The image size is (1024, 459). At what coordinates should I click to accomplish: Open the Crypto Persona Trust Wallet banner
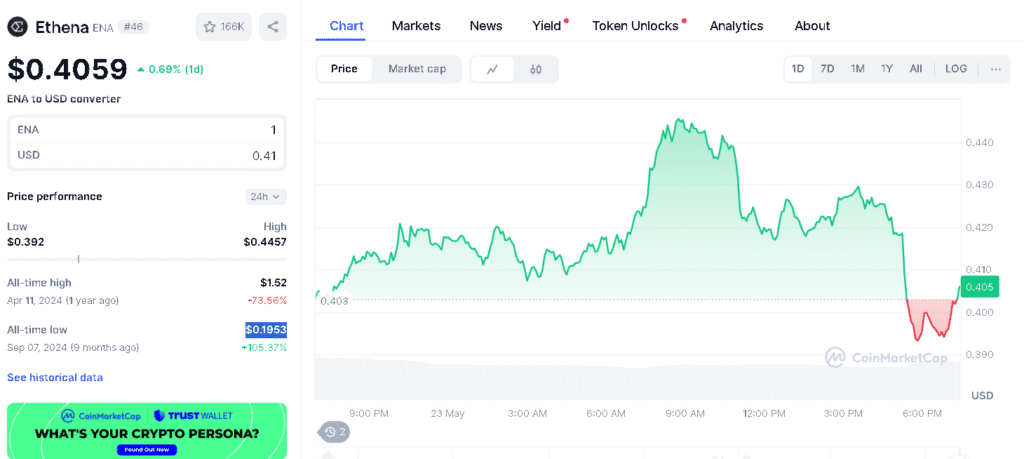[146, 431]
